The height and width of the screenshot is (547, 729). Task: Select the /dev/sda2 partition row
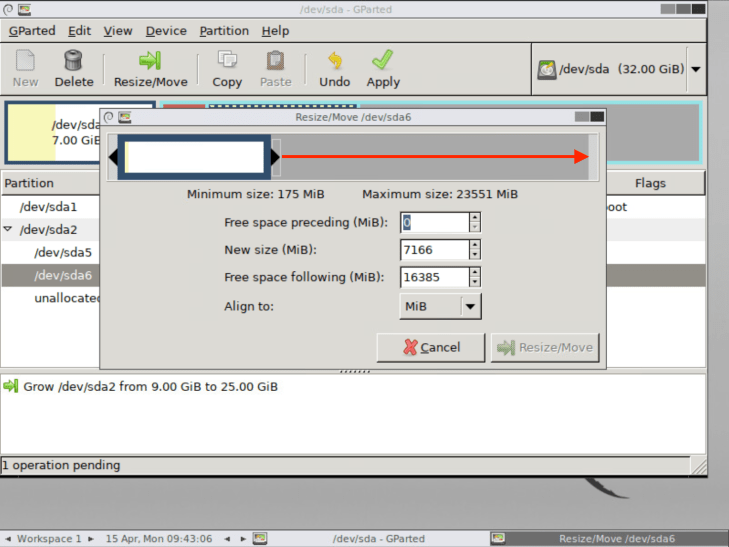[51, 230]
